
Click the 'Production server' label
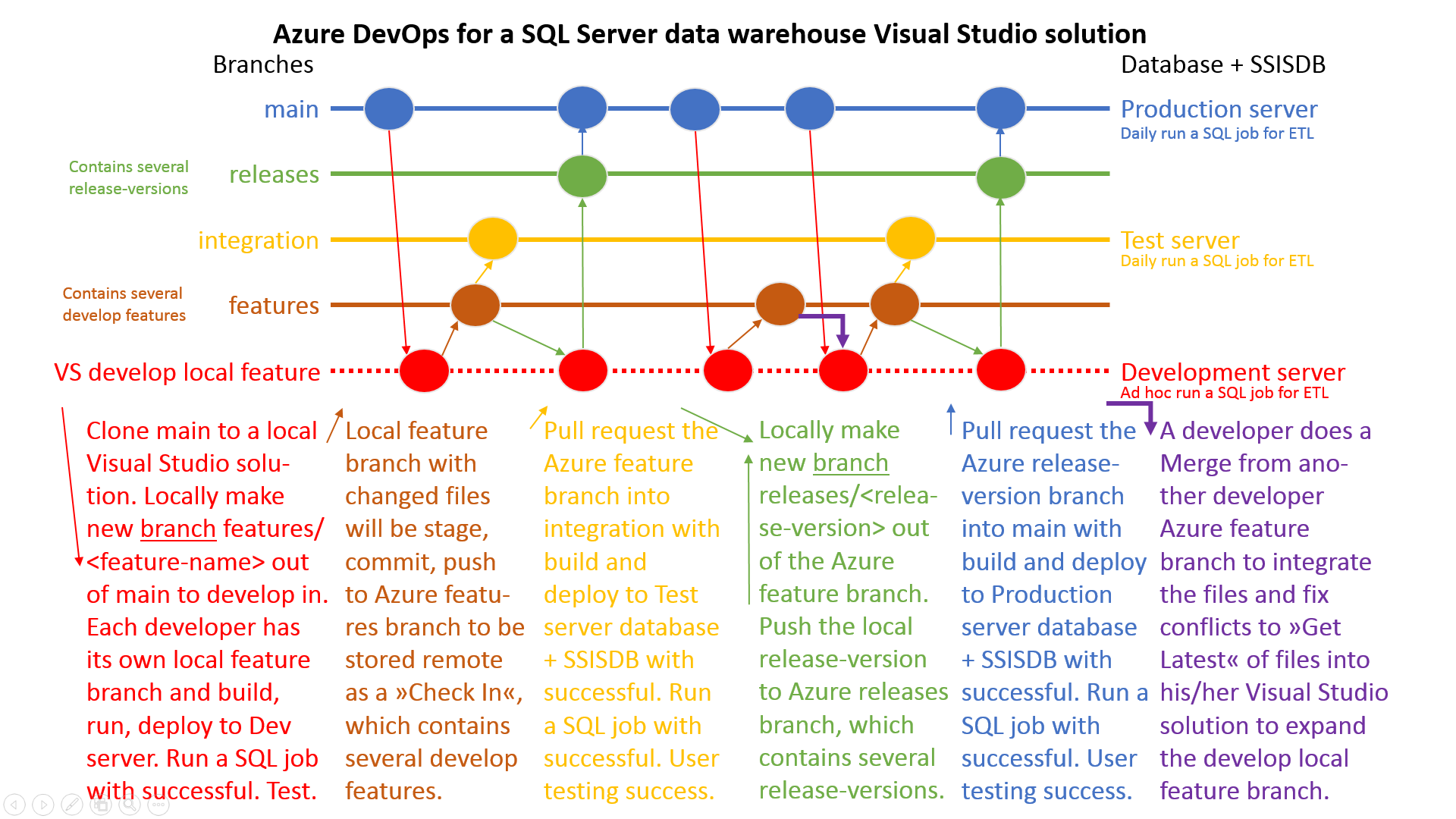(x=1219, y=109)
